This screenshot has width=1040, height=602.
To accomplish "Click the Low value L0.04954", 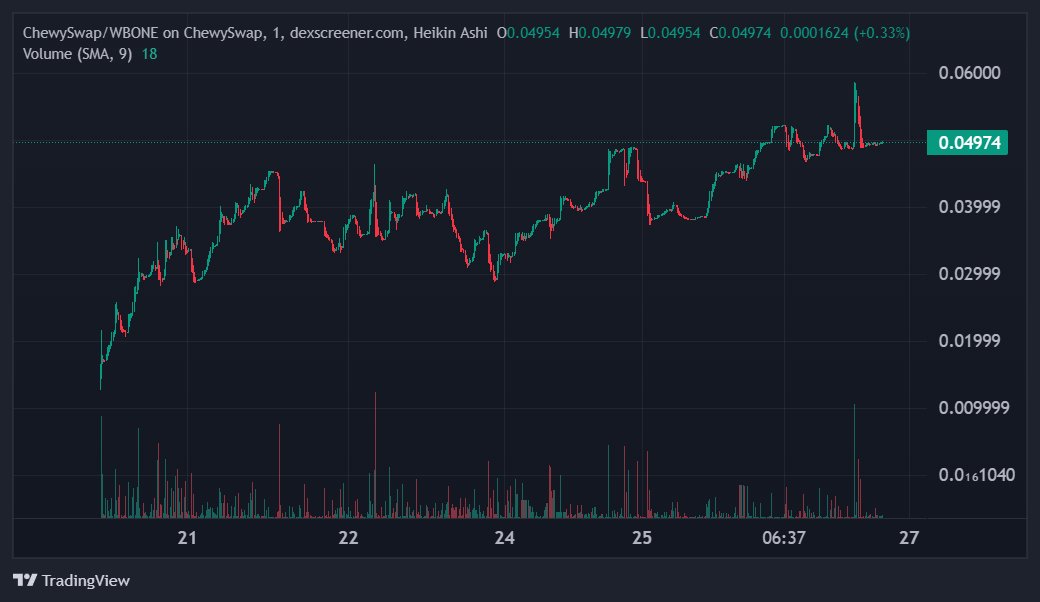I will point(670,33).
